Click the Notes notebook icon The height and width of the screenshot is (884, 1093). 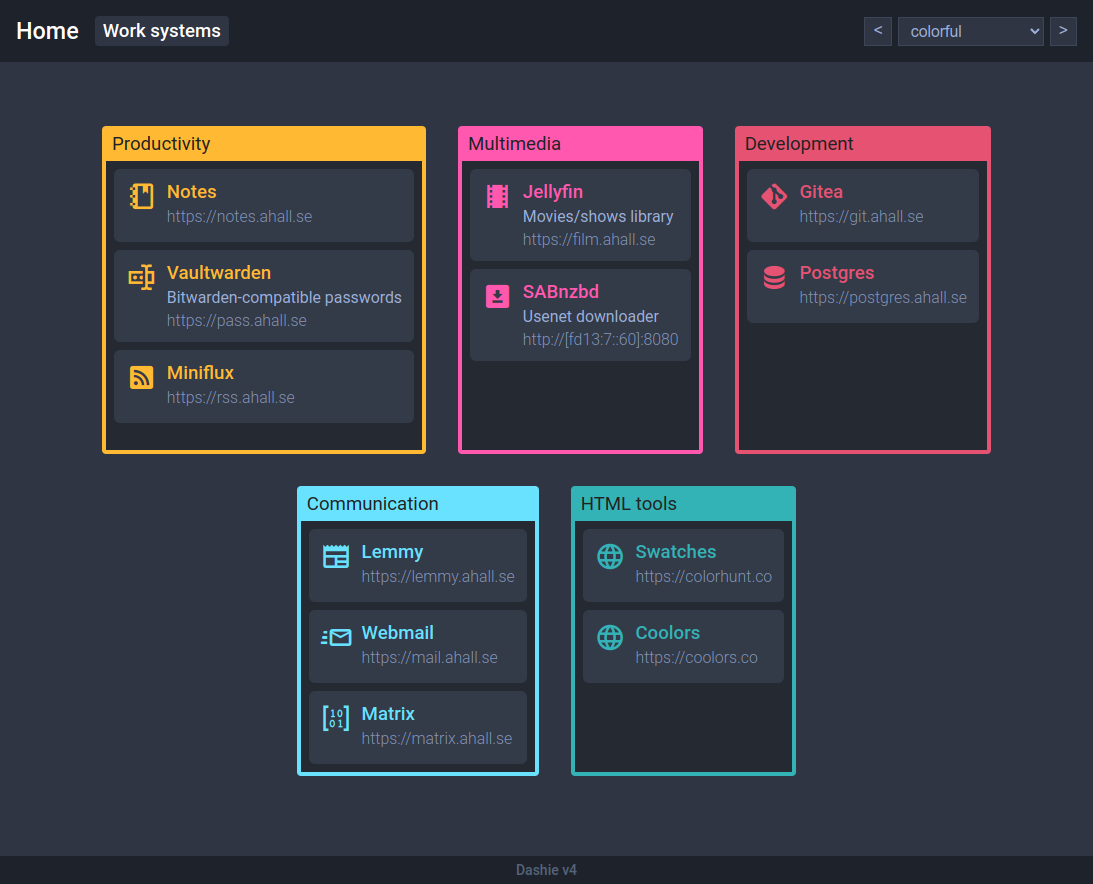coord(142,196)
